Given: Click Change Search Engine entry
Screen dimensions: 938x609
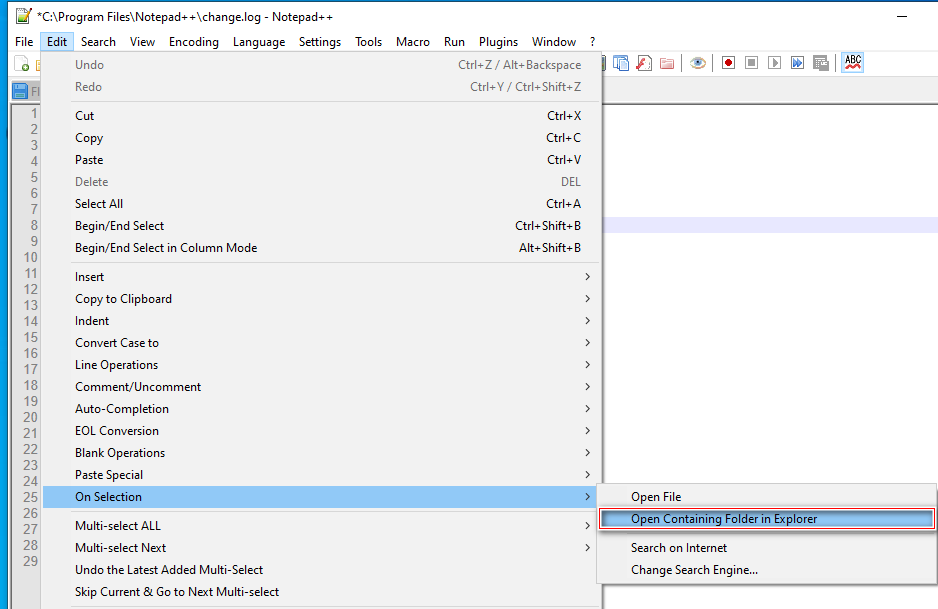Looking at the screenshot, I should pyautogui.click(x=694, y=570).
